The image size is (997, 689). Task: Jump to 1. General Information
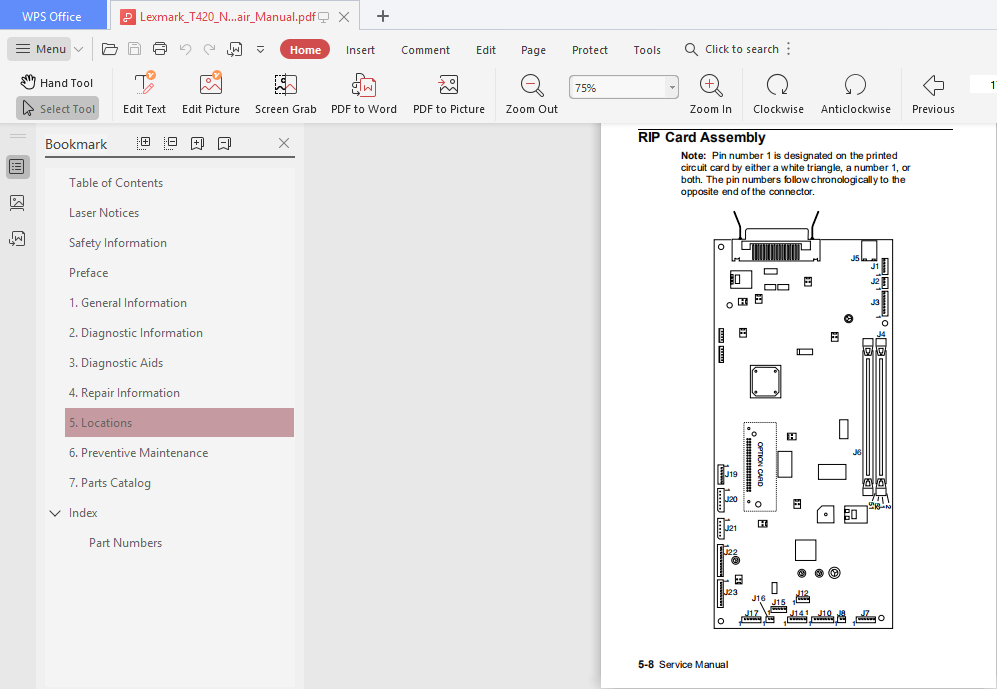128,303
